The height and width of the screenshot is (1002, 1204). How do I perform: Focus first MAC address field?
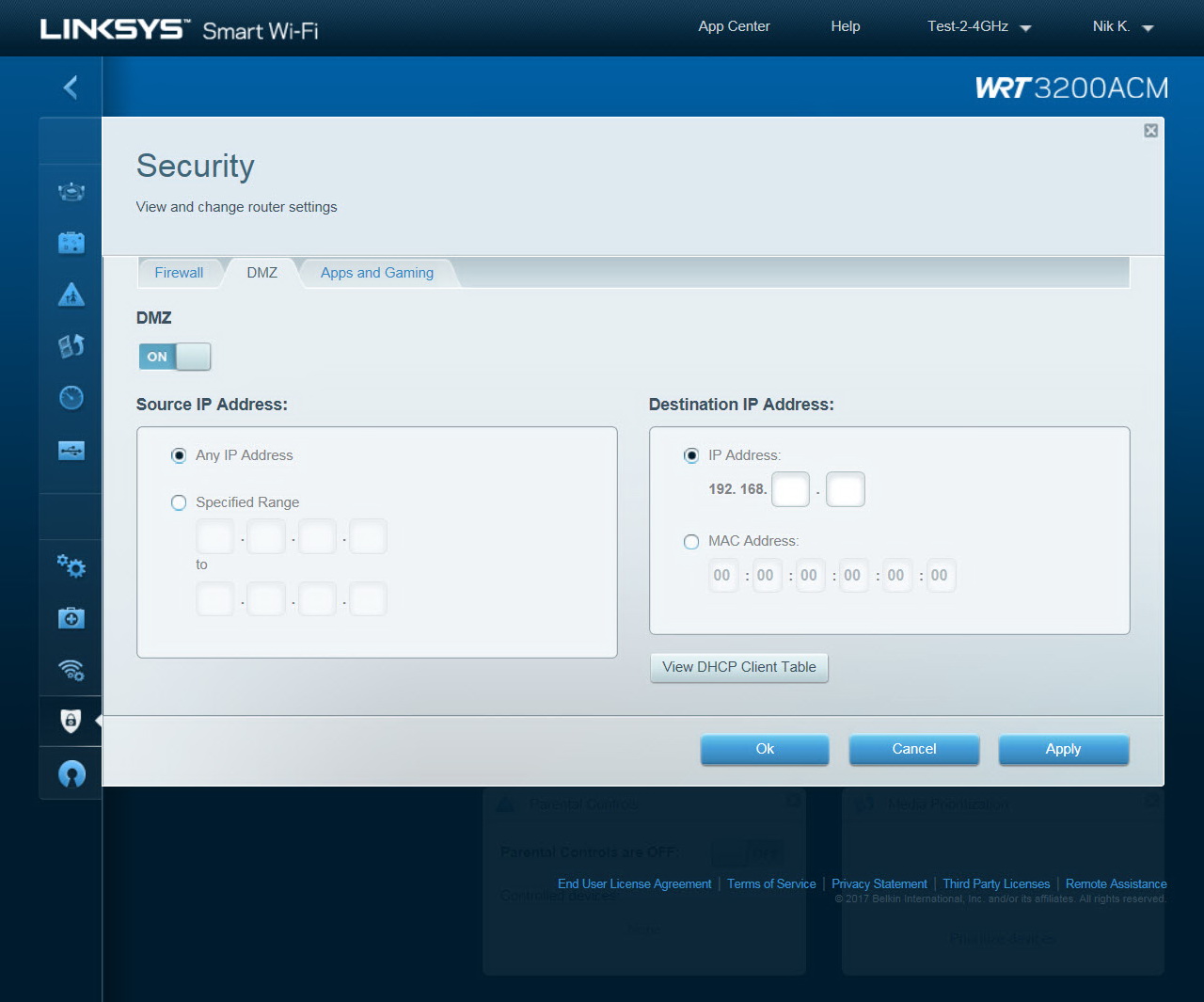tap(721, 576)
